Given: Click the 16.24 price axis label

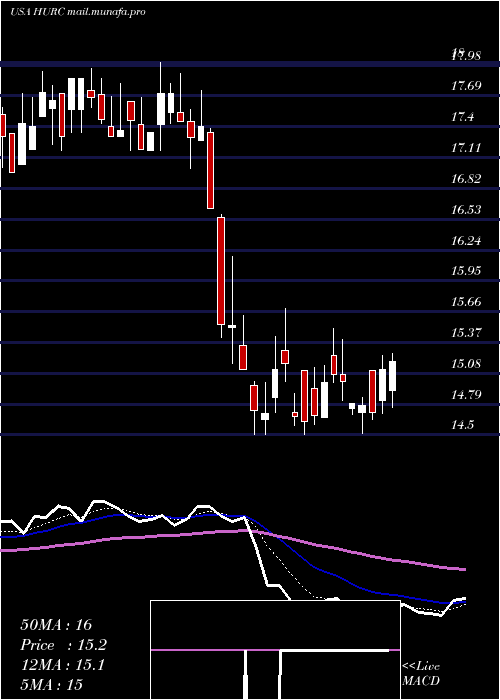Looking at the screenshot, I should pyautogui.click(x=466, y=241).
